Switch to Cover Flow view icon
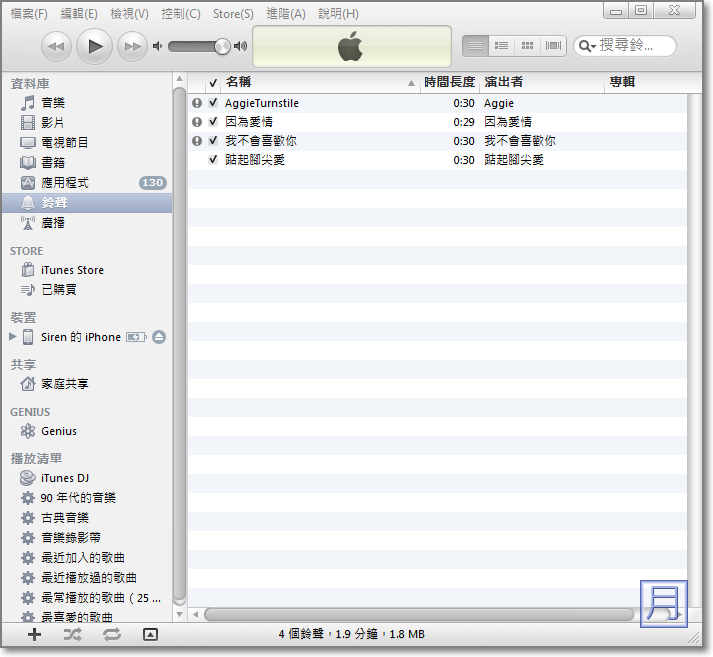Viewport: 713px width, 657px height. tap(553, 46)
